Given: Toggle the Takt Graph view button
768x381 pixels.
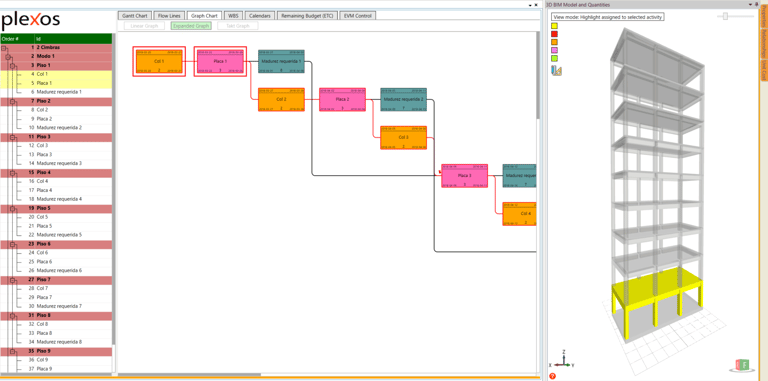Looking at the screenshot, I should click(238, 25).
